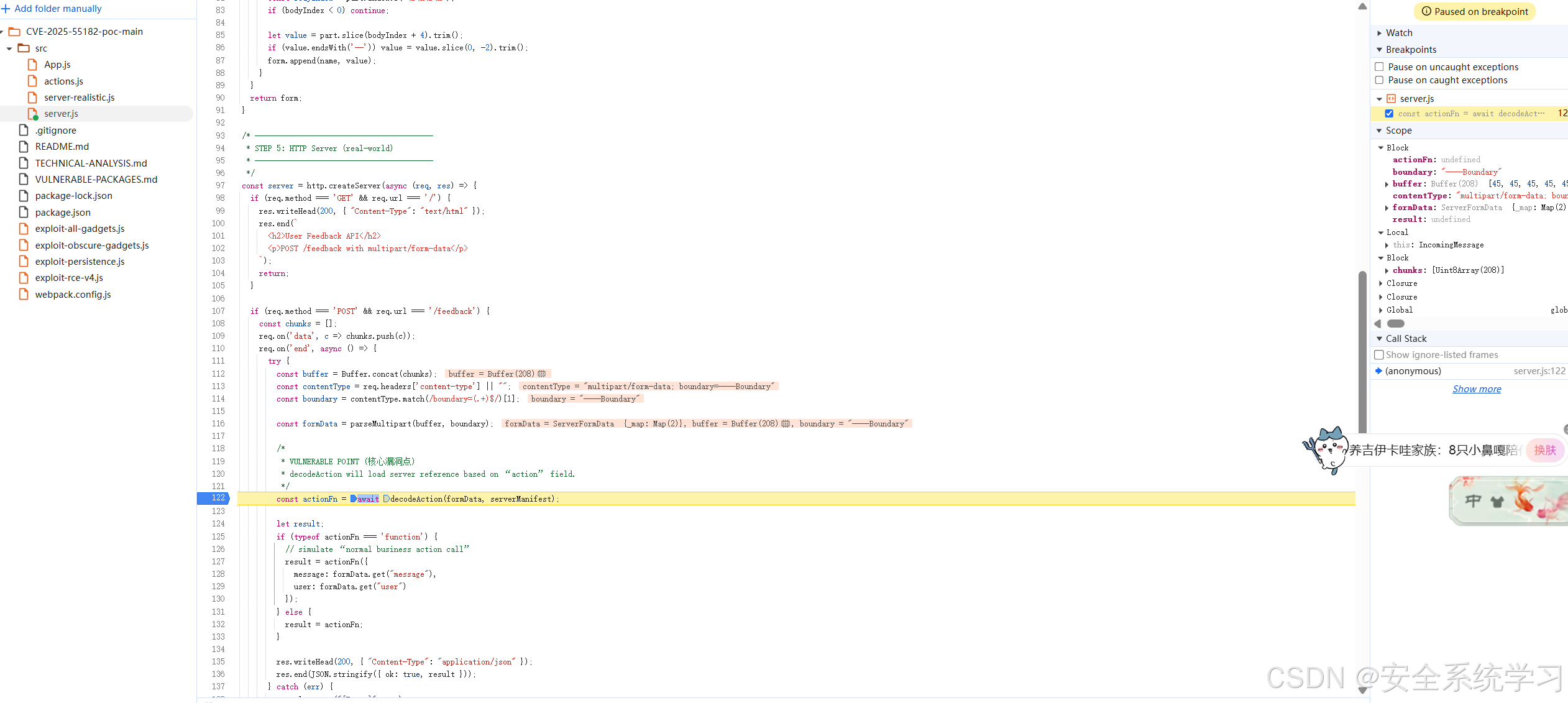Enable Pause on uncaught exceptions
Image resolution: width=1568 pixels, height=703 pixels.
(x=1379, y=67)
